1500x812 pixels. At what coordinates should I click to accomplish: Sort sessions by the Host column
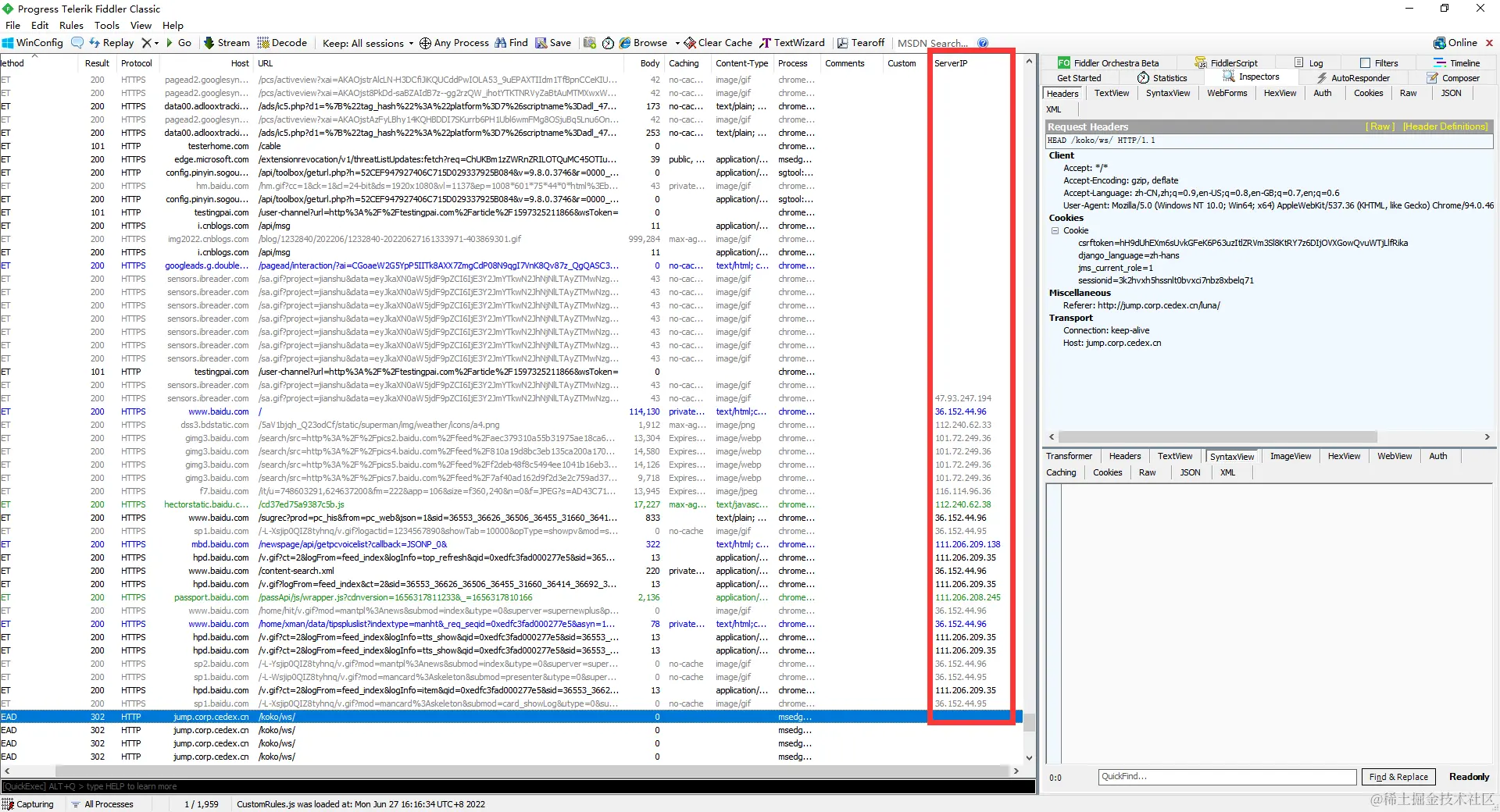tap(205, 63)
